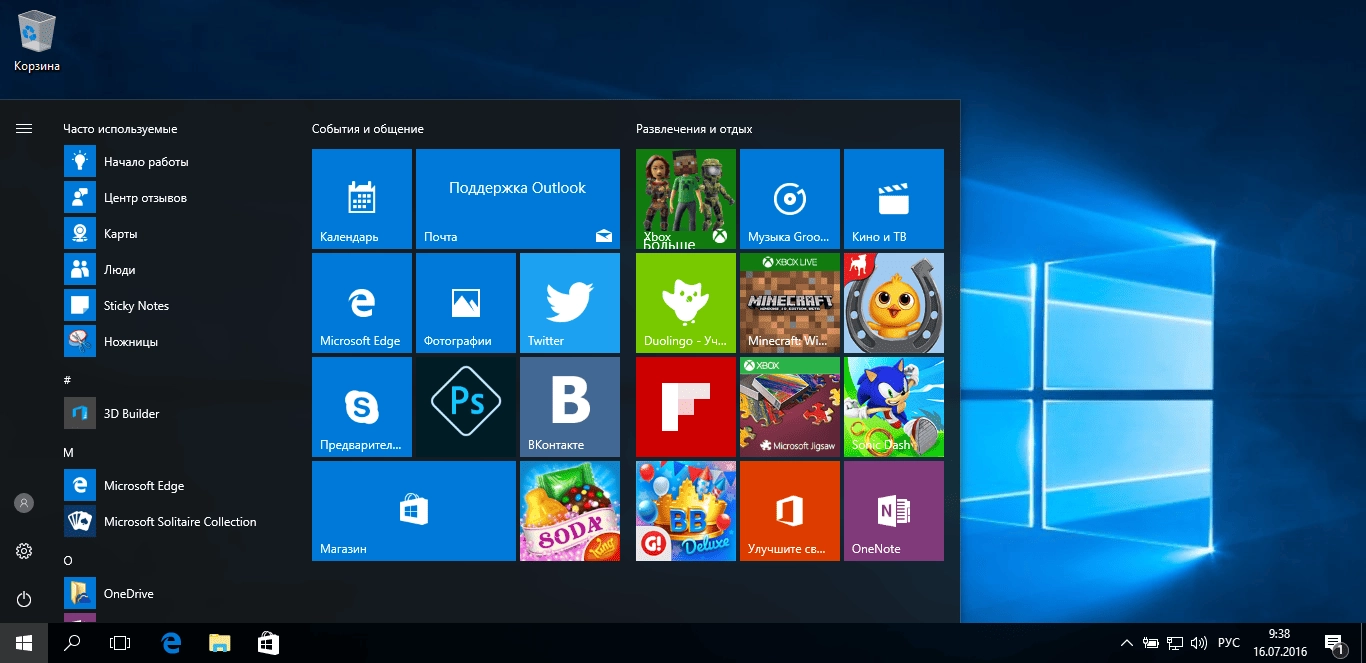Screen dimensions: 1366x663
Task: Open the Twitter tile
Action: [570, 303]
